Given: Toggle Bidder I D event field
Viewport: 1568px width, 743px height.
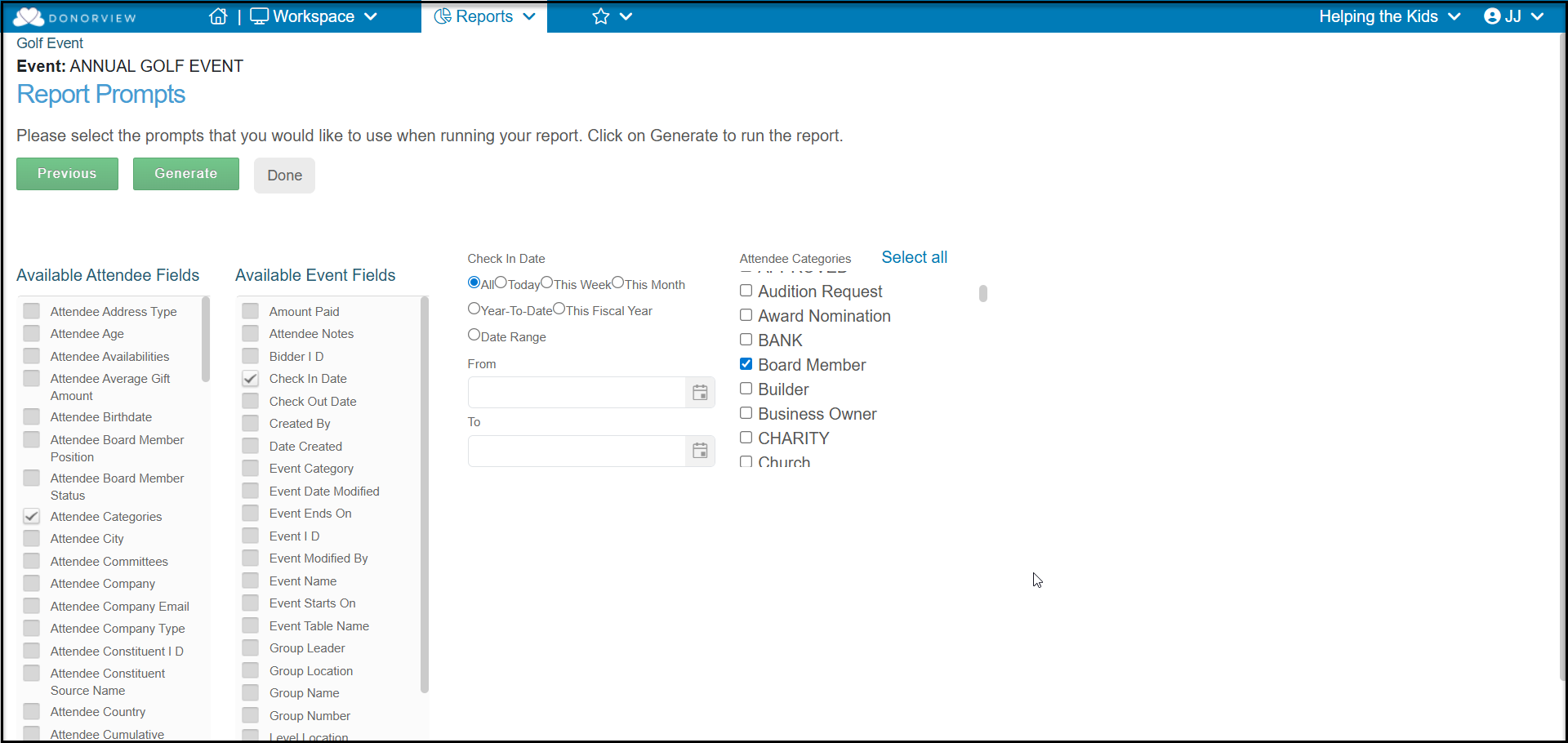Looking at the screenshot, I should click(251, 356).
